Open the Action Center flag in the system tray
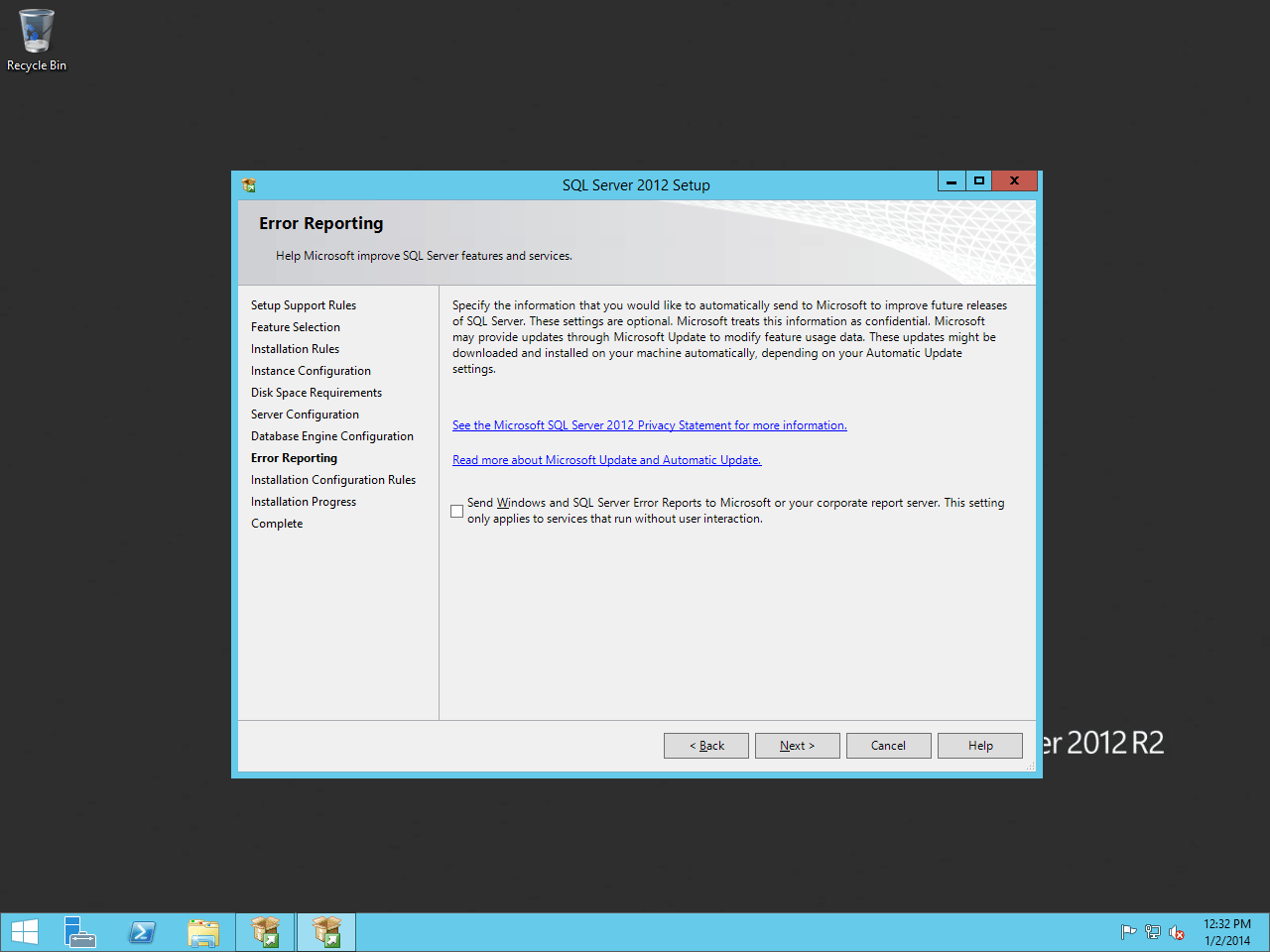The width and height of the screenshot is (1270, 952). coord(1128,932)
